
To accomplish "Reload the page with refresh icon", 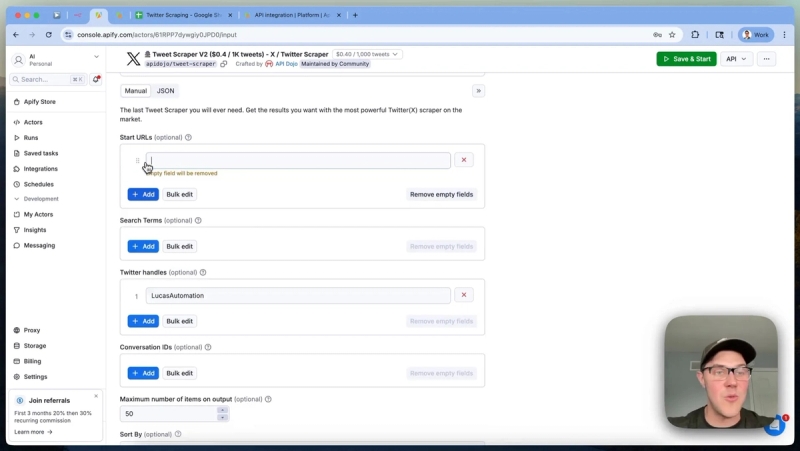I will tap(48, 35).
